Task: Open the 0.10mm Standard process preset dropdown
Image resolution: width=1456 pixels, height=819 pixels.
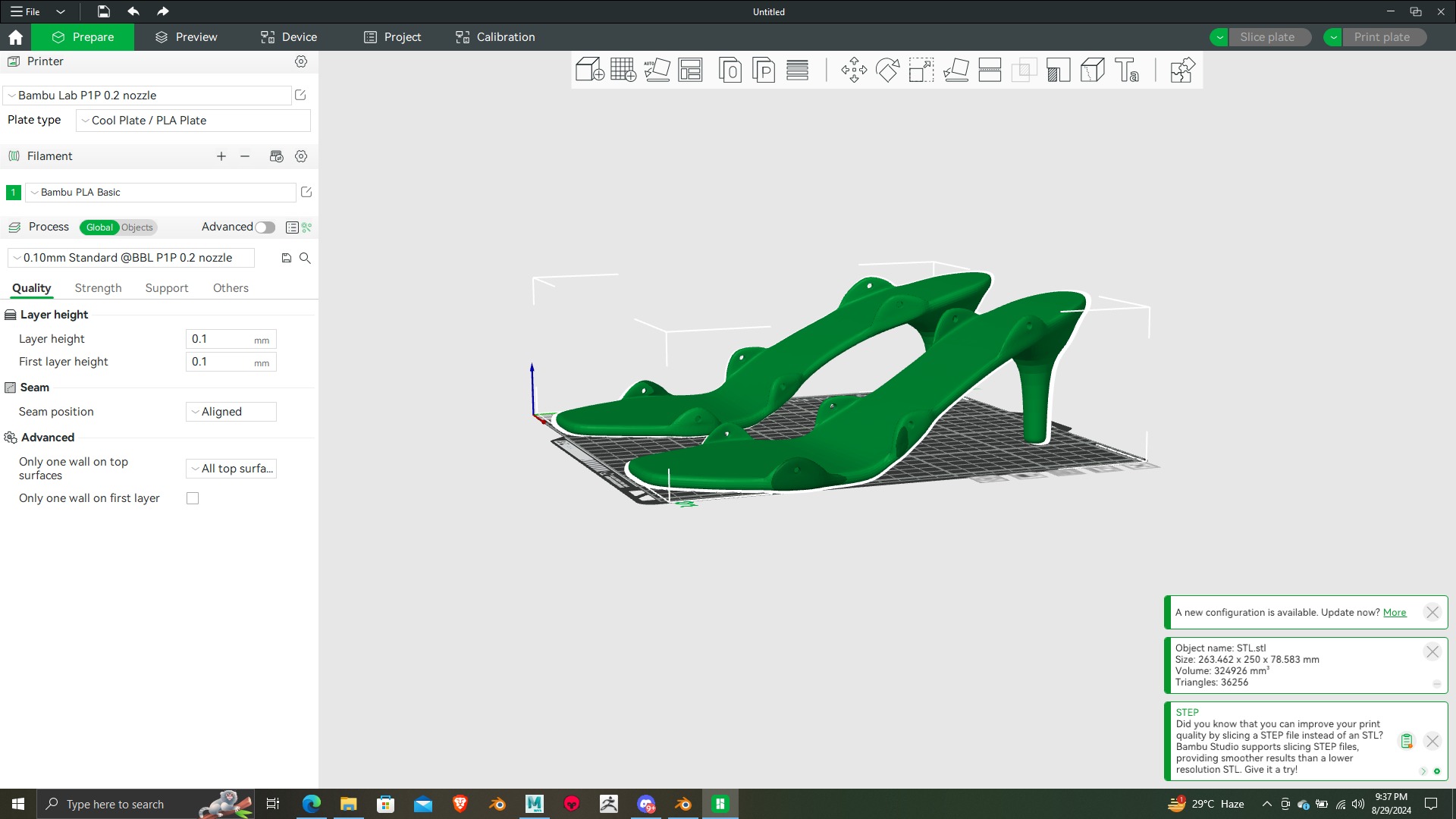Action: click(x=130, y=258)
